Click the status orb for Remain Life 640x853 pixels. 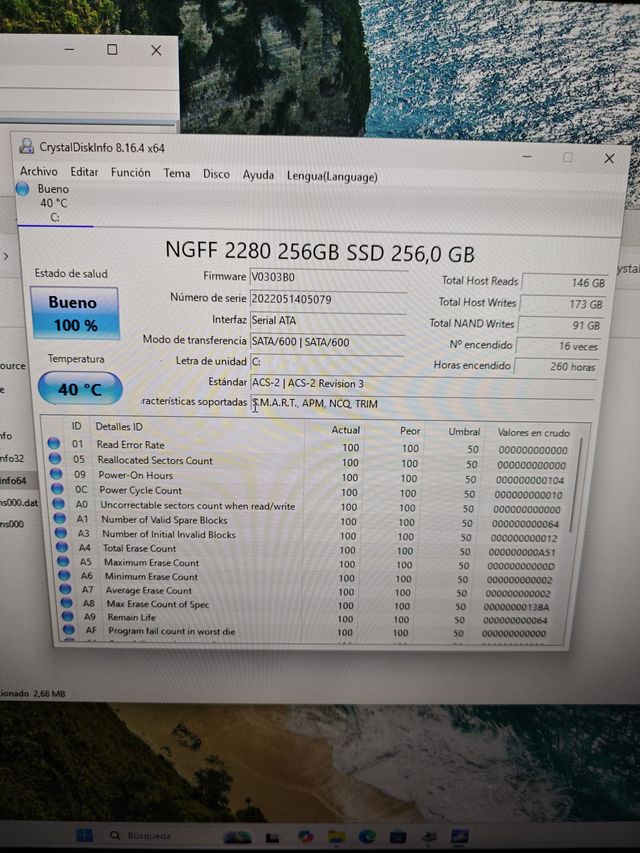click(x=67, y=616)
